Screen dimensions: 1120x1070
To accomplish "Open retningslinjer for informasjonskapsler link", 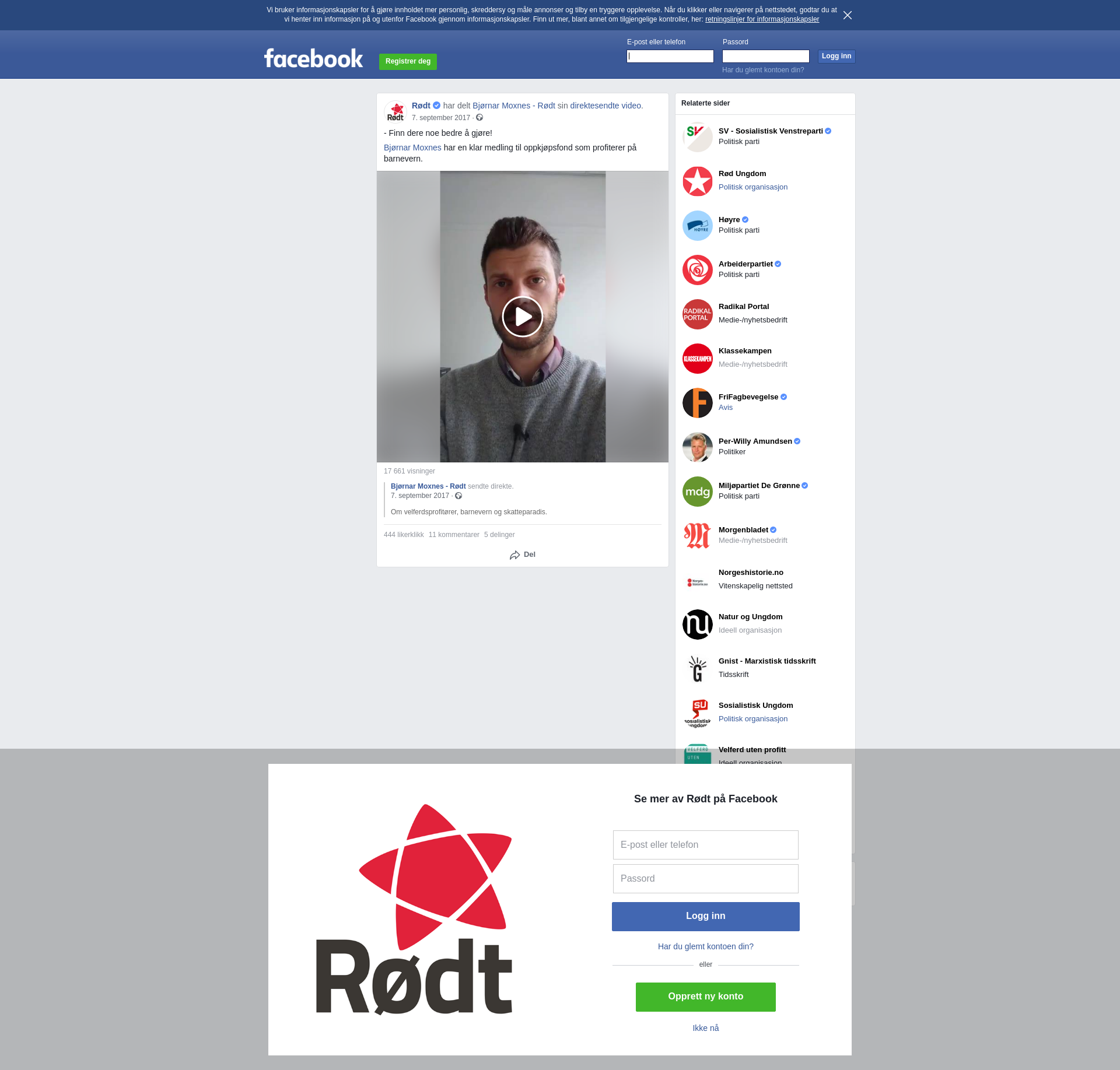I will (x=762, y=19).
